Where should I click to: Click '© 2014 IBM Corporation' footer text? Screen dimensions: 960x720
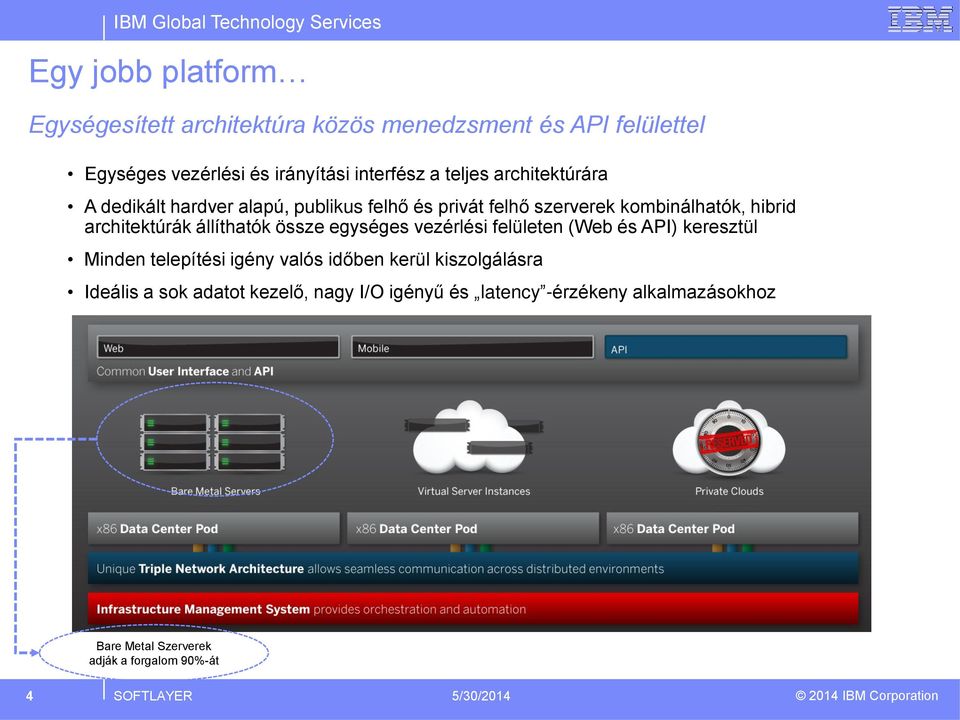(x=866, y=696)
